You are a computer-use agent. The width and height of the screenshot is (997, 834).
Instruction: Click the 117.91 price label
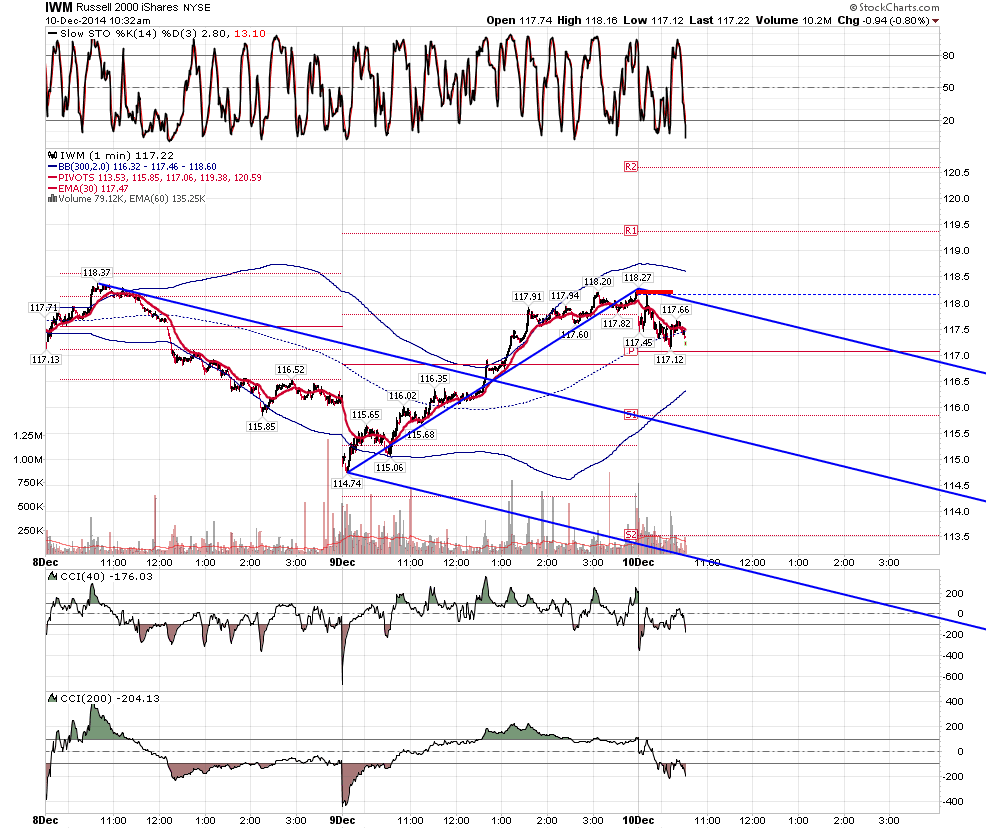[x=528, y=297]
